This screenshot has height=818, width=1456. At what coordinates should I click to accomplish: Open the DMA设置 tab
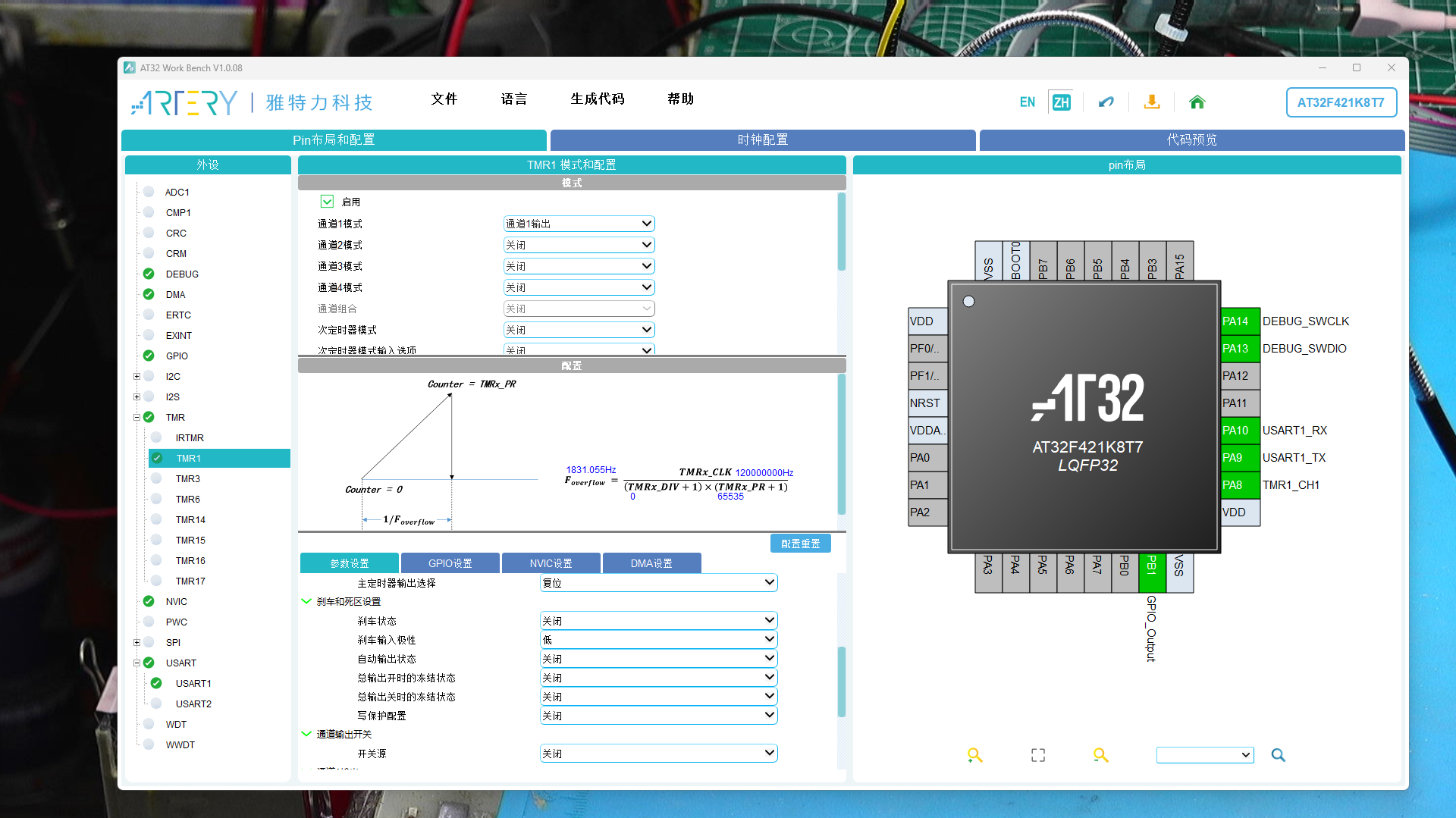pyautogui.click(x=652, y=563)
